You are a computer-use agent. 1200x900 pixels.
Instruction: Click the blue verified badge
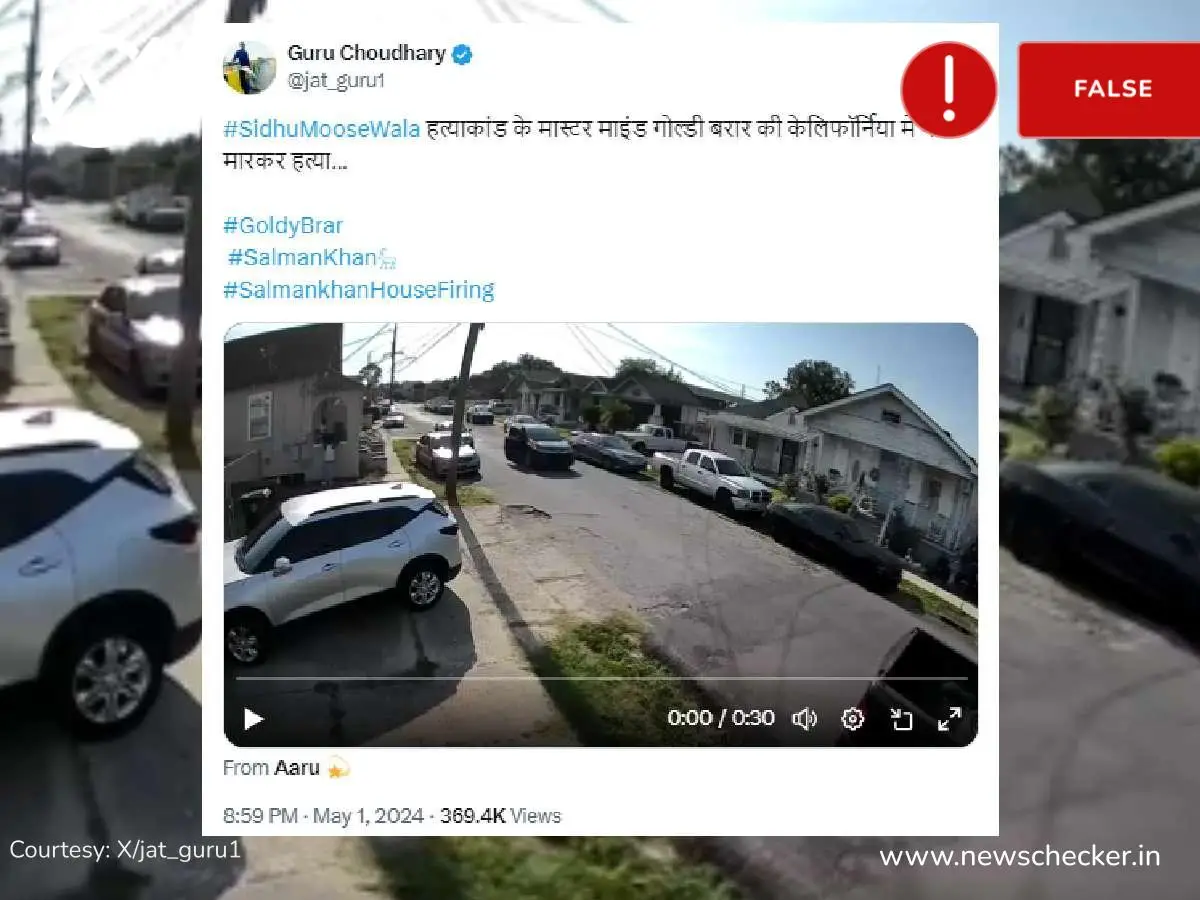[462, 55]
